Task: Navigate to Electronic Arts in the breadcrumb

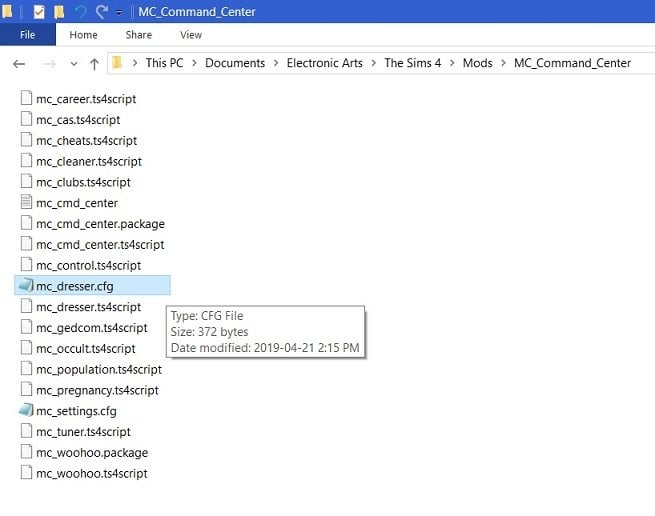Action: click(x=325, y=63)
